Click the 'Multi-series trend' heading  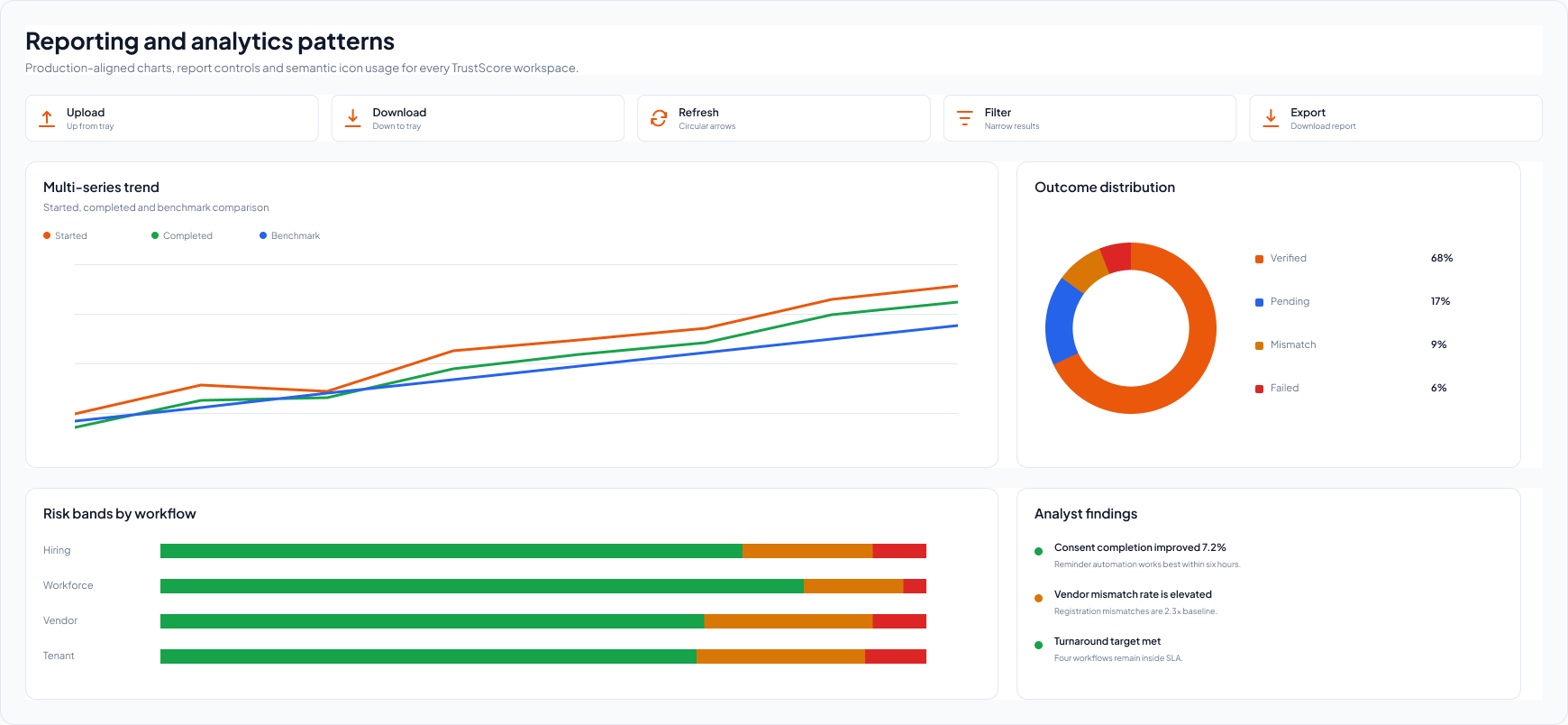click(101, 188)
